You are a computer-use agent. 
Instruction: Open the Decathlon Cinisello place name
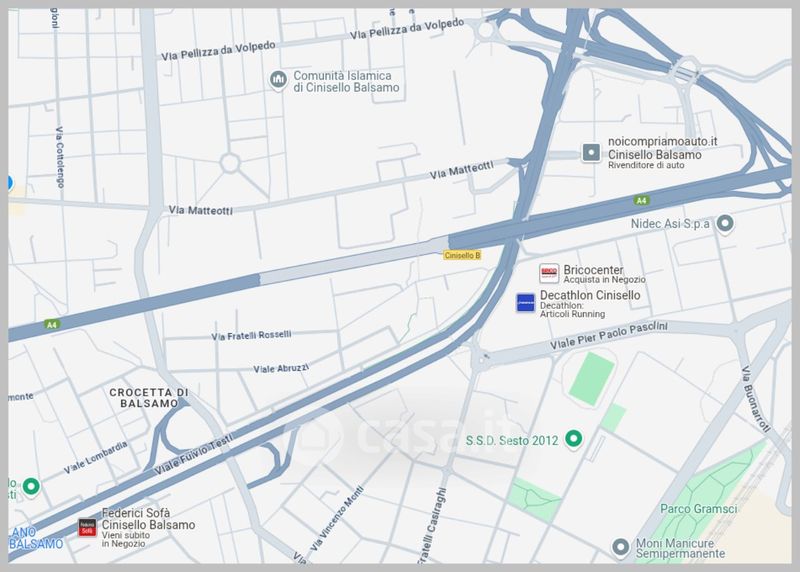point(590,295)
